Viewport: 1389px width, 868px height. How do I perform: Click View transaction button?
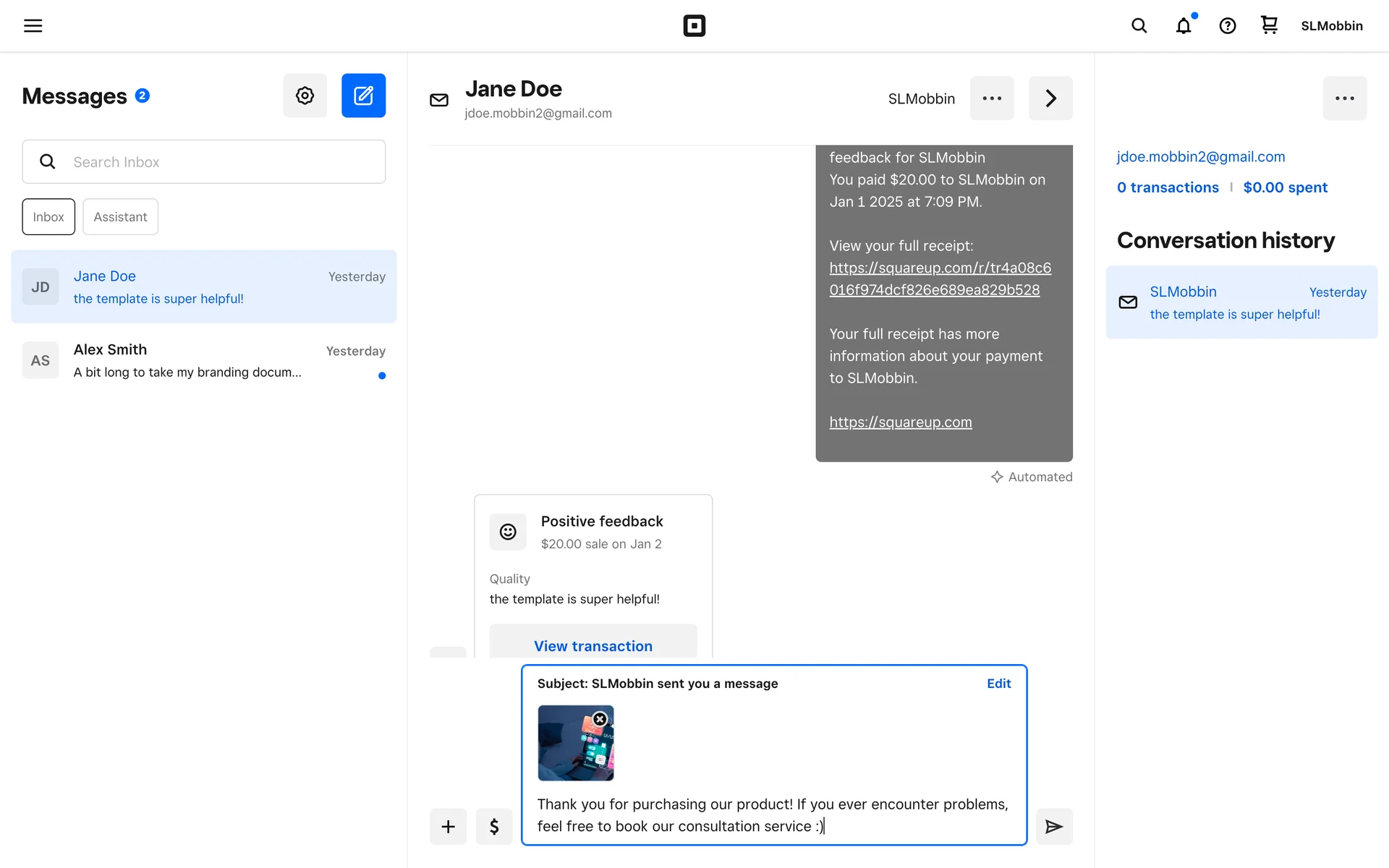coord(592,645)
